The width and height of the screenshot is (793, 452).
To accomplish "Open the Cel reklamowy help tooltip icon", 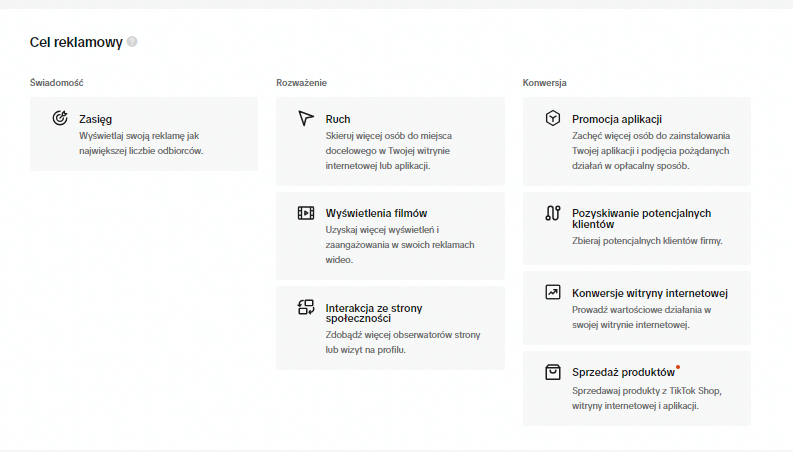I will (132, 42).
